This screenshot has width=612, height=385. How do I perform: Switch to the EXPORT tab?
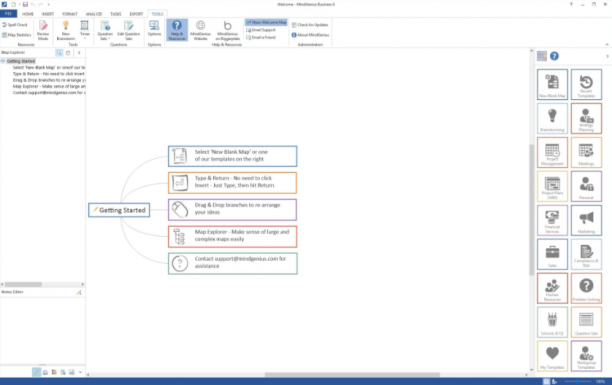[x=136, y=14]
